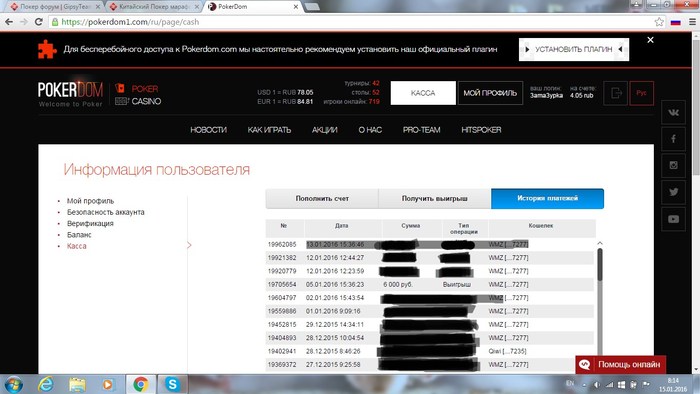Open PRO-TEAM menu item
The width and height of the screenshot is (700, 394).
(421, 130)
